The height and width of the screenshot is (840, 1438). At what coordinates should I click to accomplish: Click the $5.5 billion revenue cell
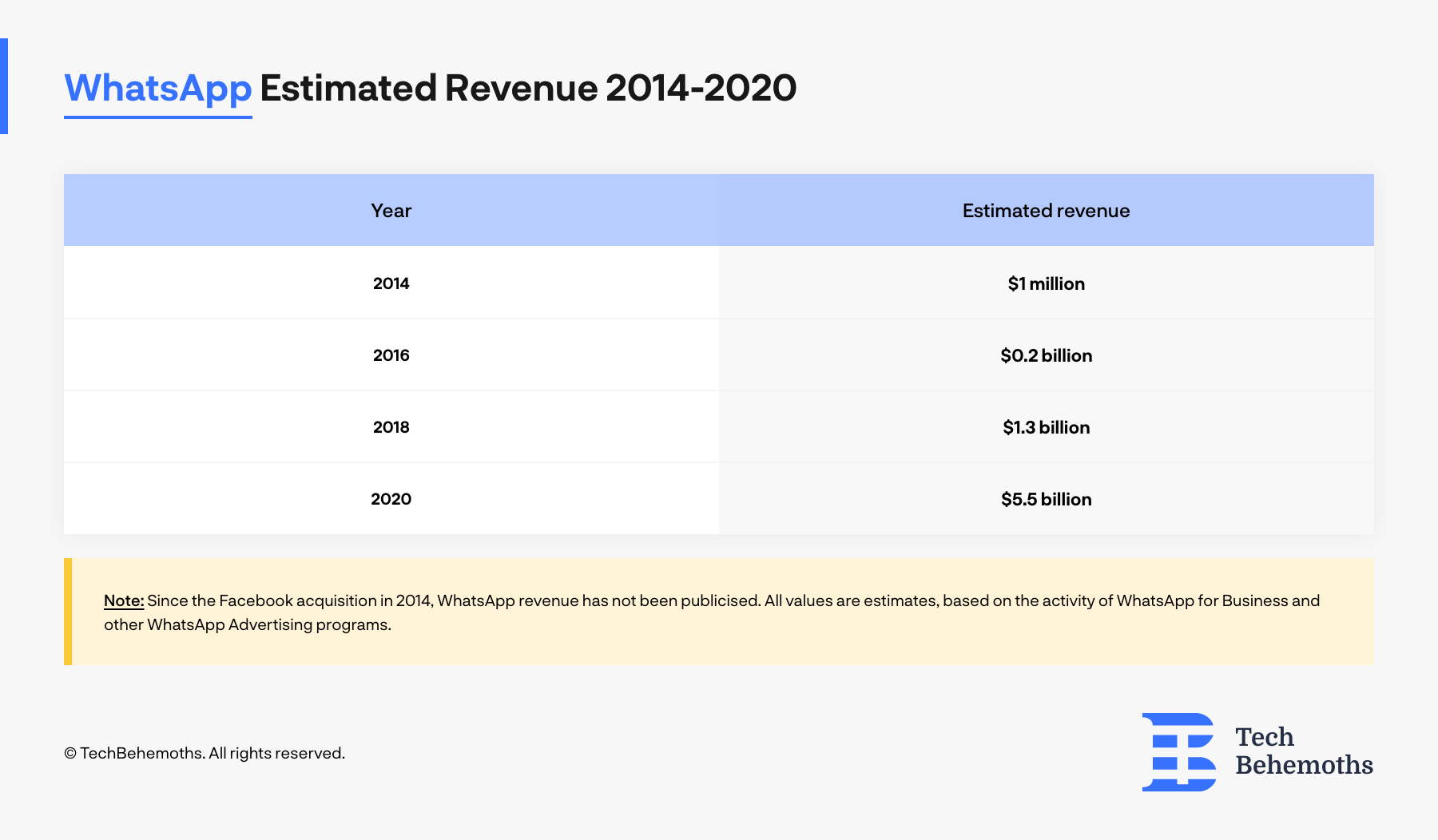coord(1047,498)
